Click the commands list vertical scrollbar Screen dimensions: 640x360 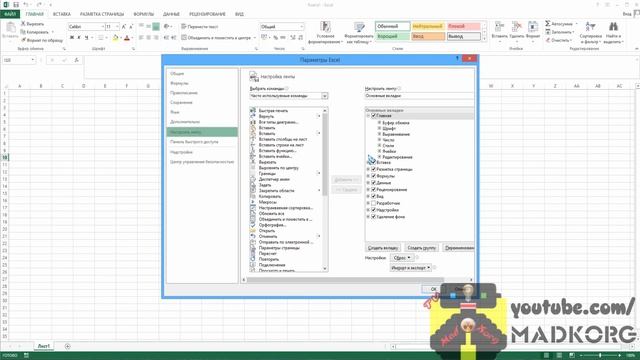coord(325,190)
